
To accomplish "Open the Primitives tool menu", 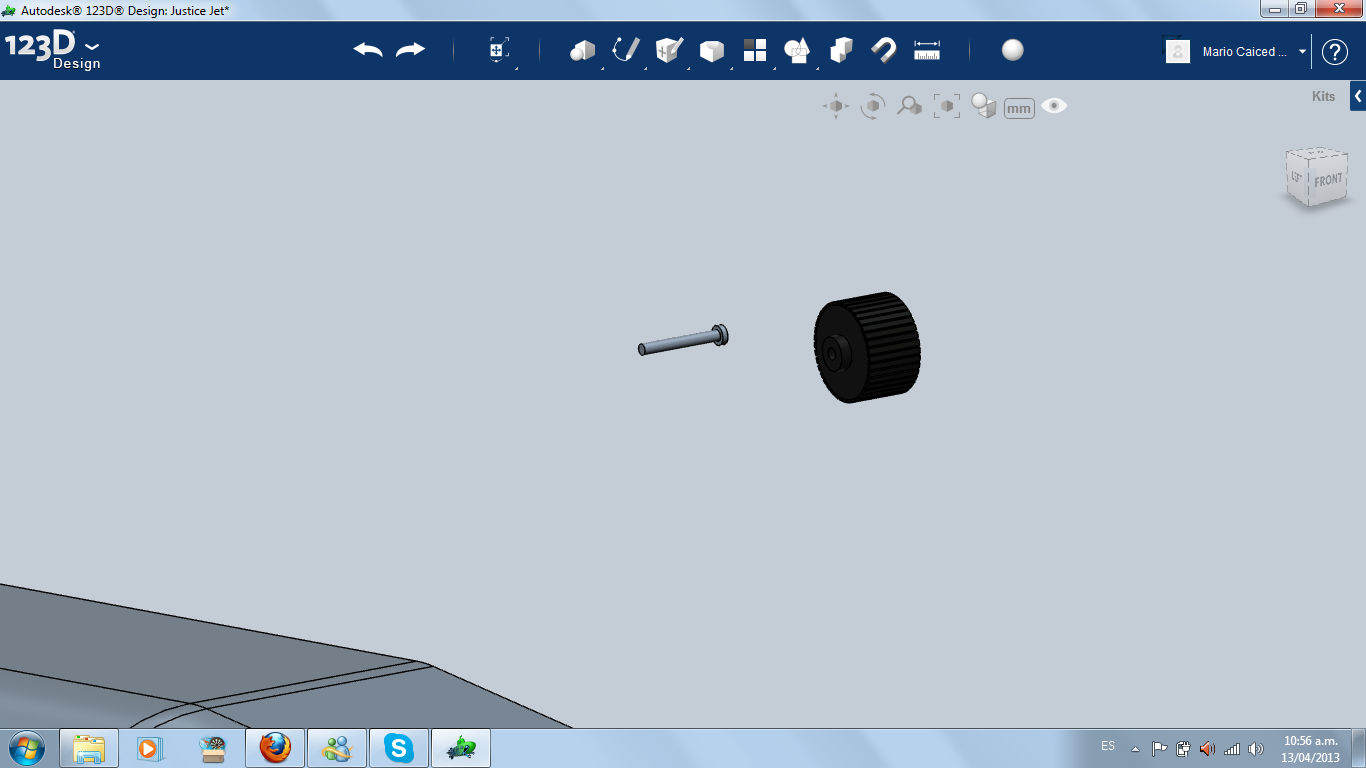I will 582,50.
